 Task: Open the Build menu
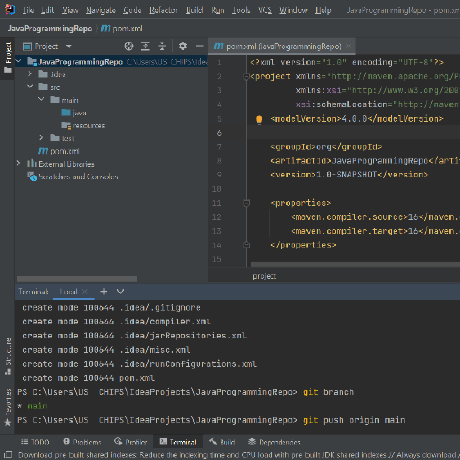[x=195, y=10]
